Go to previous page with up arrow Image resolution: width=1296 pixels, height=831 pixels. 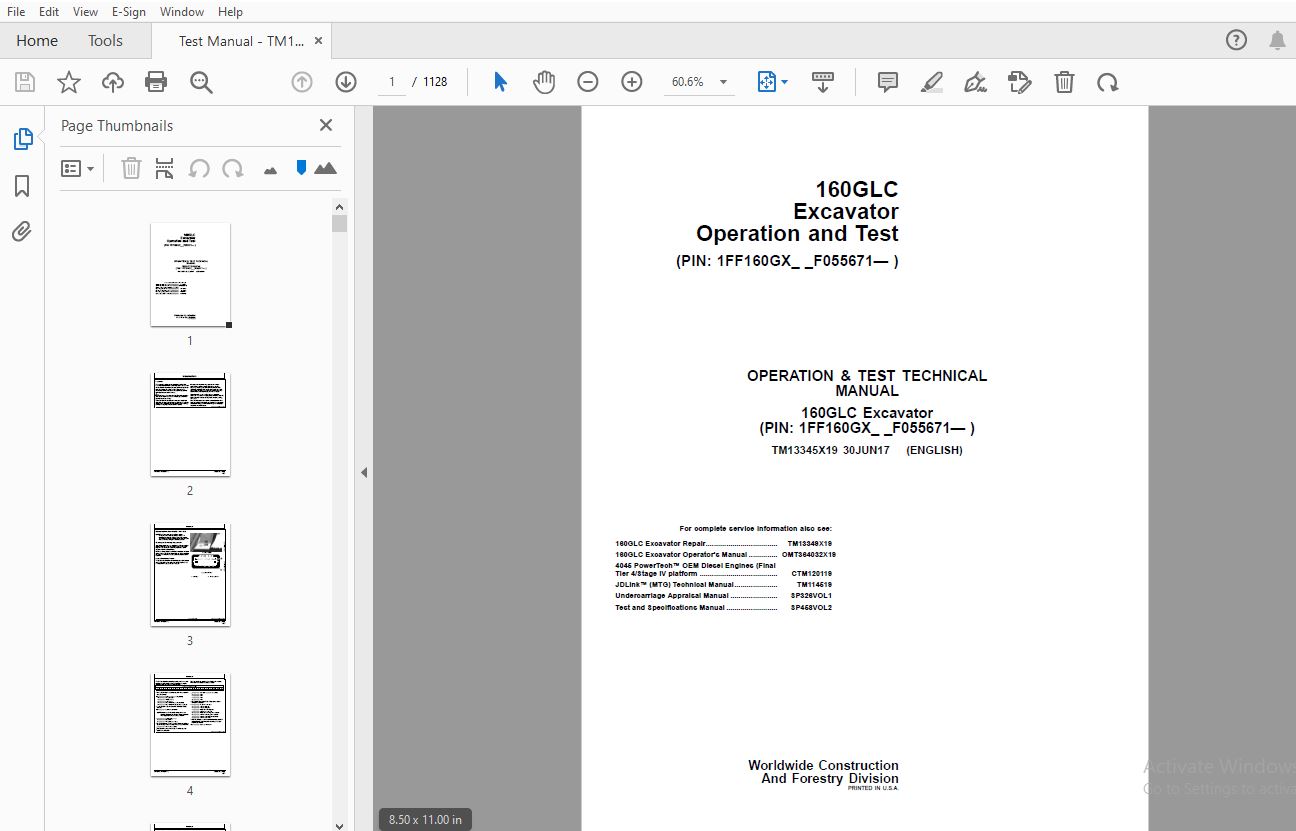point(302,82)
